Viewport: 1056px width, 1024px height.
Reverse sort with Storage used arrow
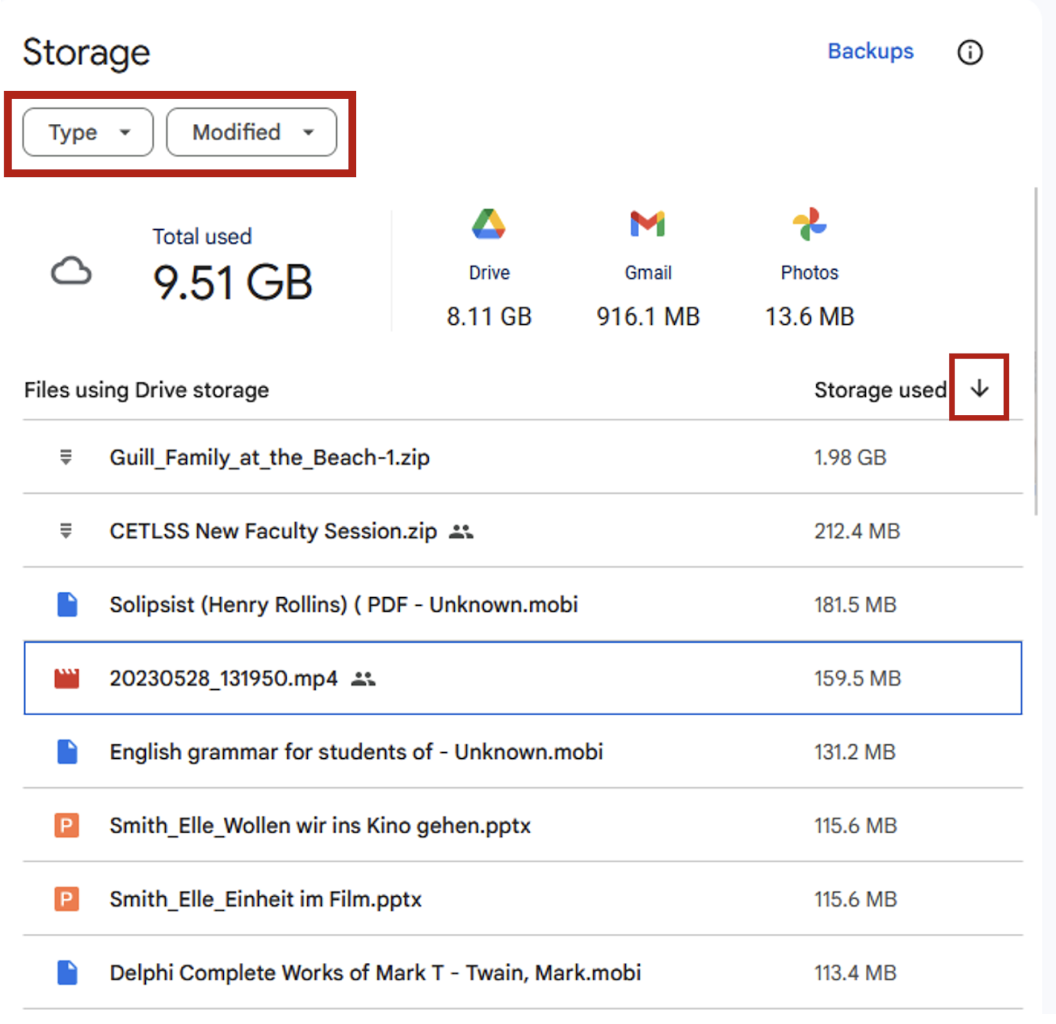click(x=979, y=388)
